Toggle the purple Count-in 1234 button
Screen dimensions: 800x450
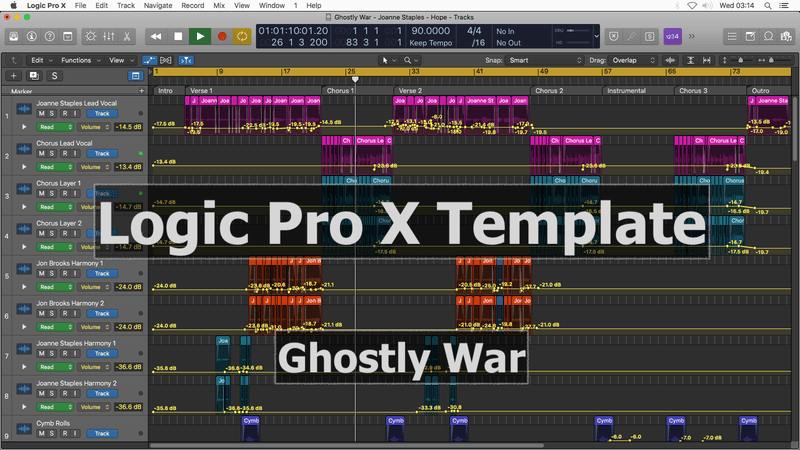672,36
